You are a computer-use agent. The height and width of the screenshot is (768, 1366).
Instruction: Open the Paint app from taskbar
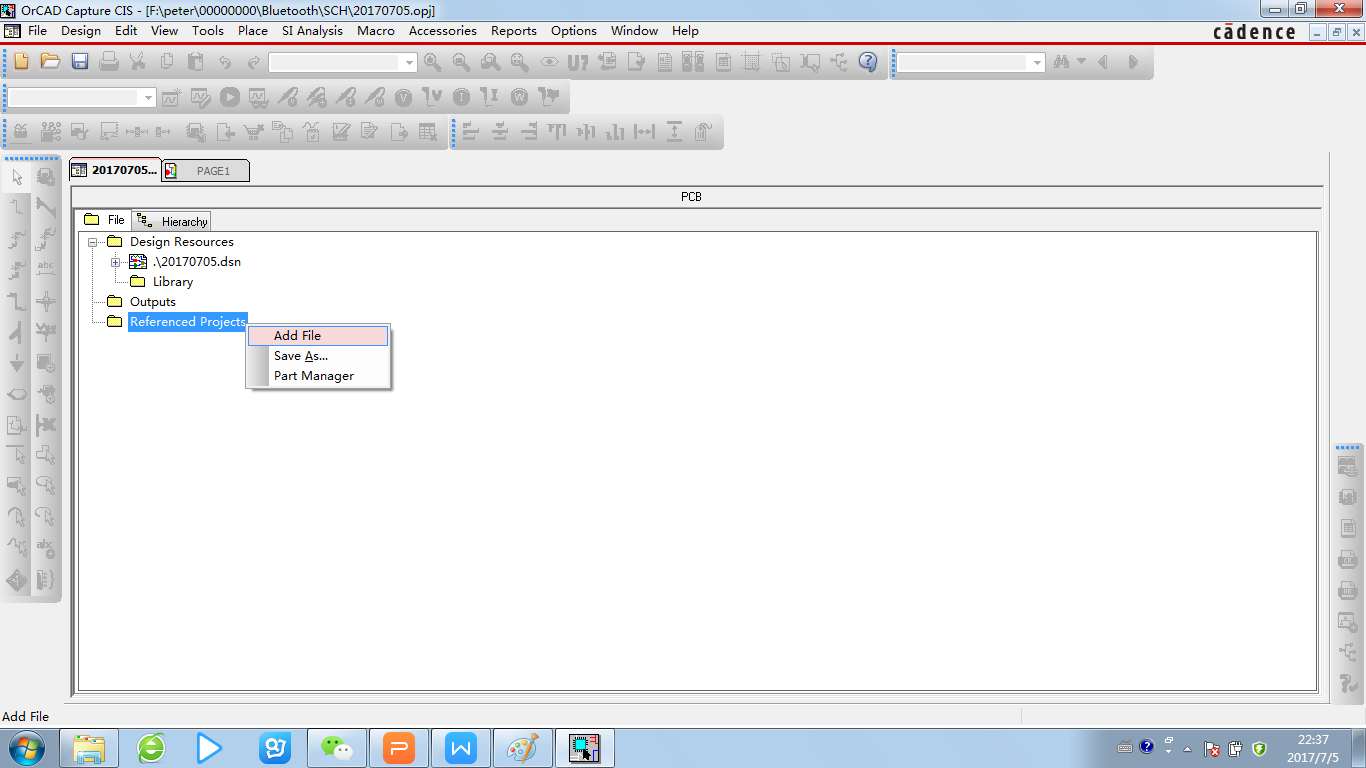click(x=522, y=748)
